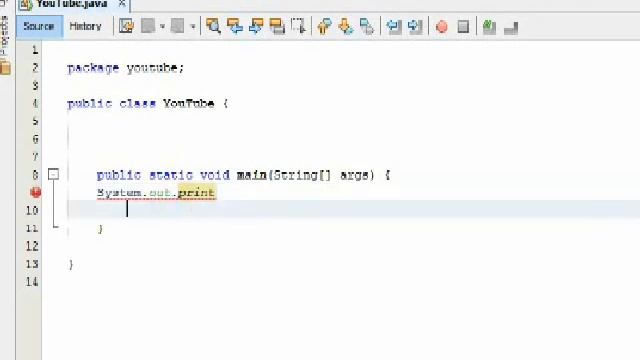Toggle Rectangular Selection icon
The width and height of the screenshot is (640, 360).
click(x=298, y=27)
